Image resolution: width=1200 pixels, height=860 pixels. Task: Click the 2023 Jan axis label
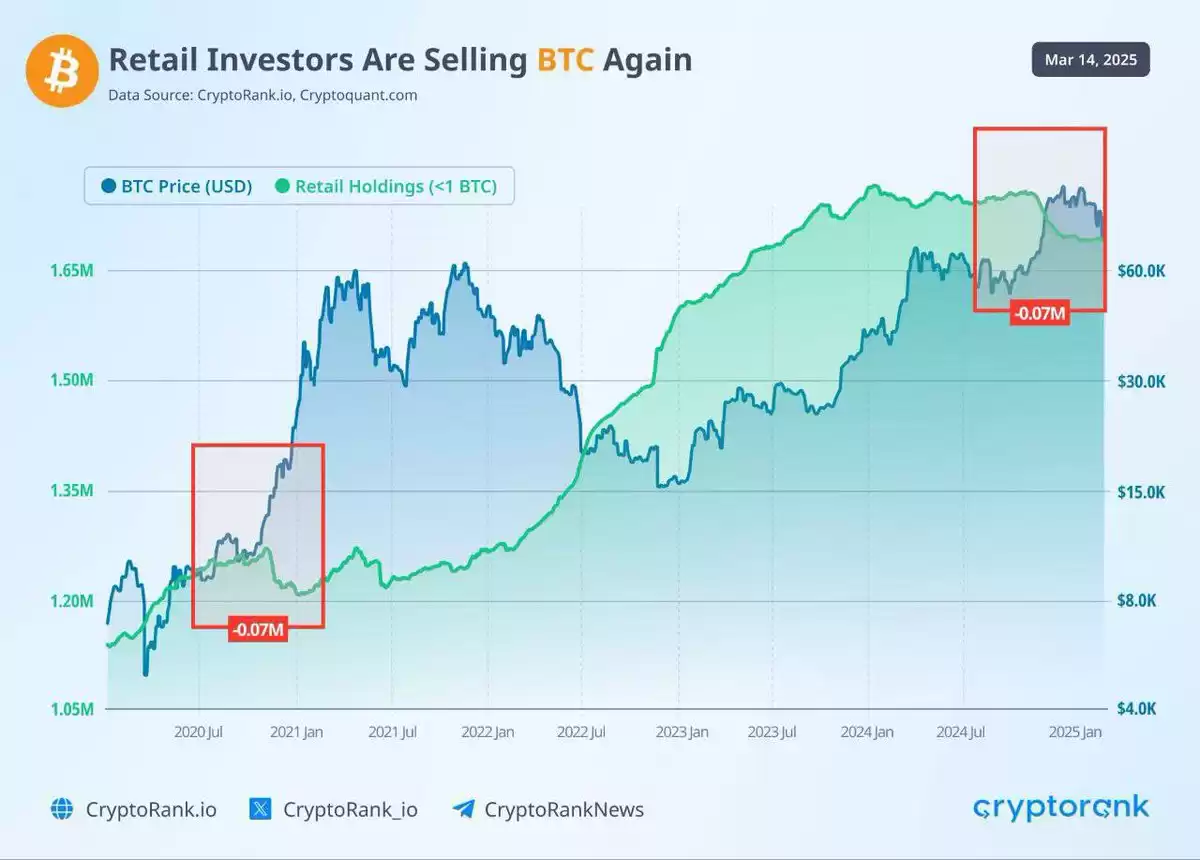pos(682,732)
